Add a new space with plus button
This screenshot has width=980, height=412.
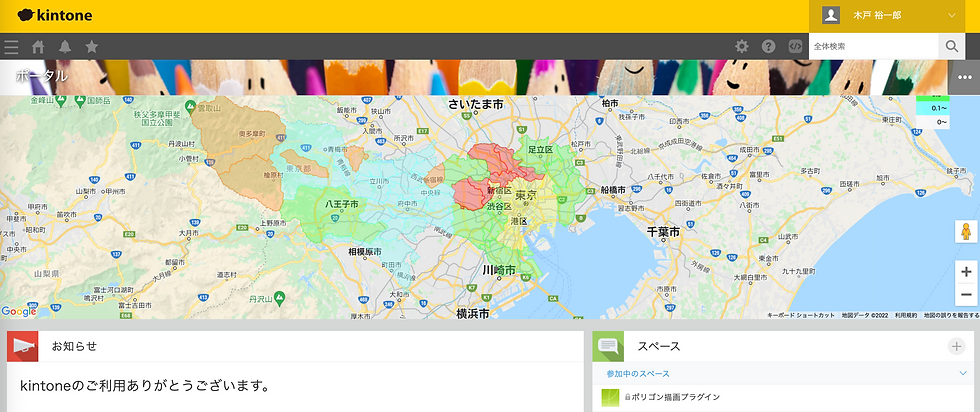956,346
